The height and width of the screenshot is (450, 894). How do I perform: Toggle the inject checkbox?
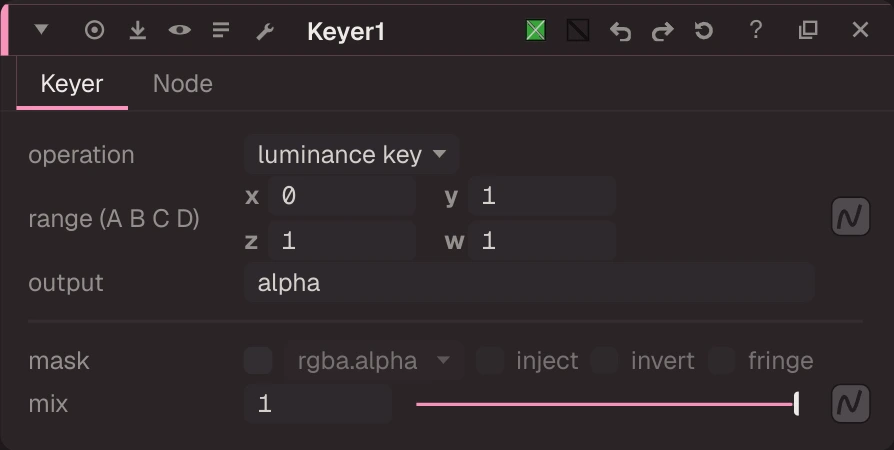[x=490, y=360]
